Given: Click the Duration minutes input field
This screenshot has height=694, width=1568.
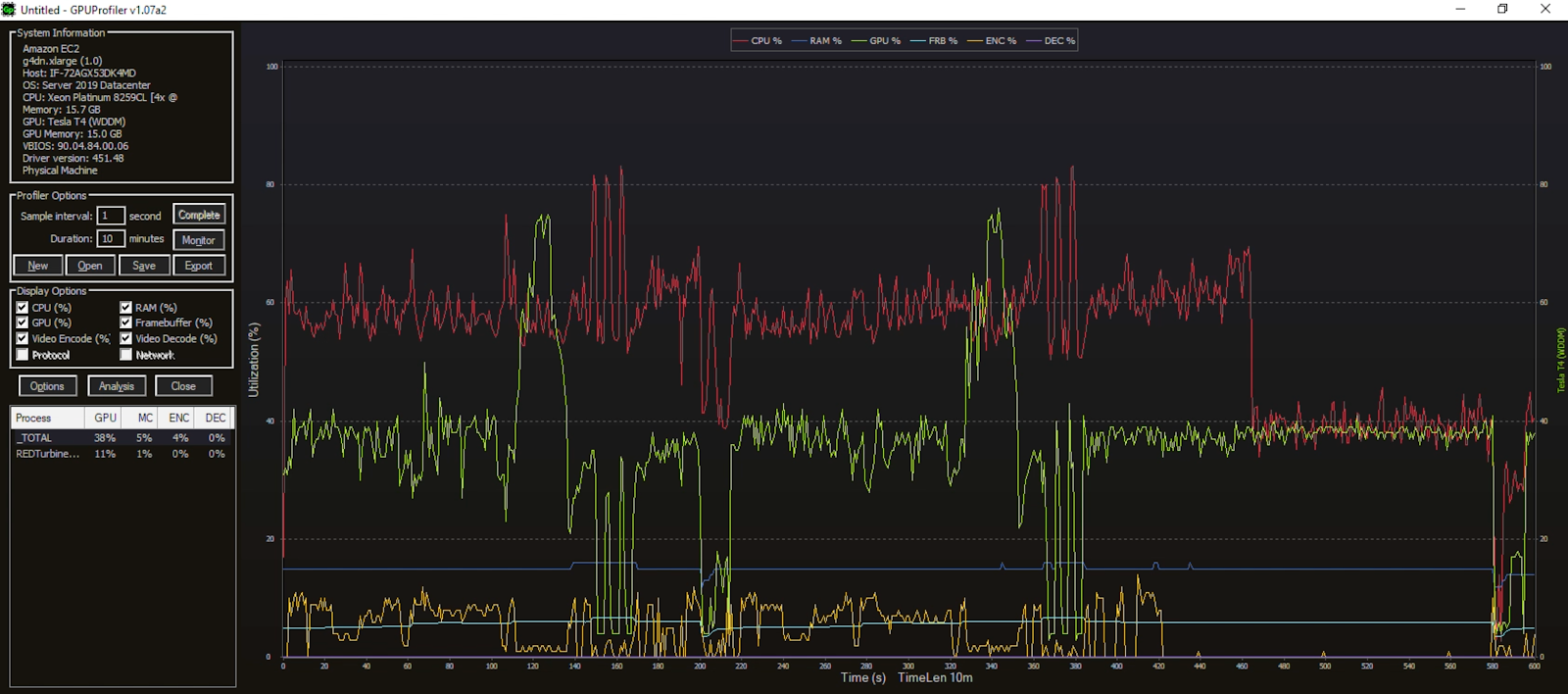Looking at the screenshot, I should (110, 239).
